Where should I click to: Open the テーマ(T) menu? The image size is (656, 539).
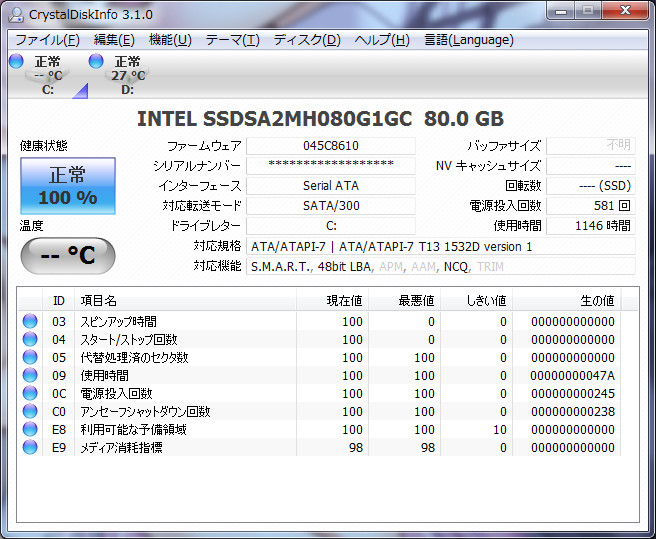233,40
